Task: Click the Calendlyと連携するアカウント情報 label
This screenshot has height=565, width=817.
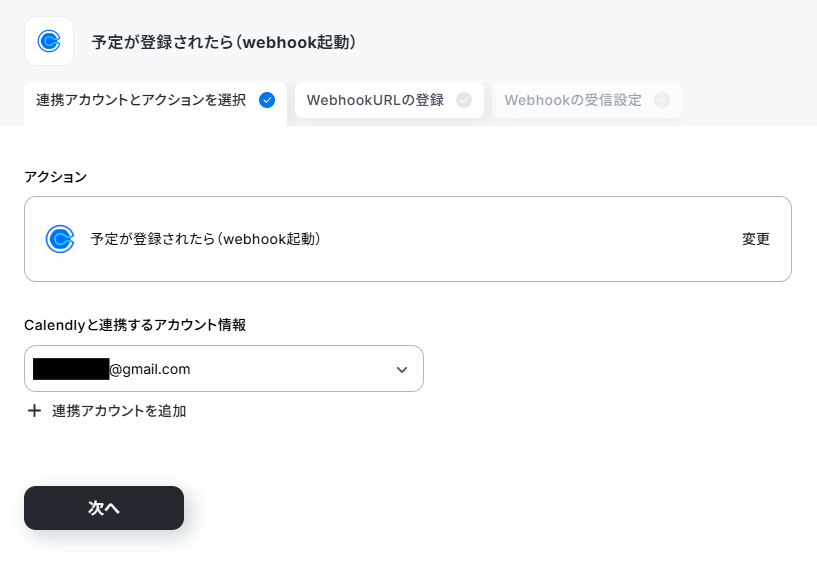Action: click(135, 325)
